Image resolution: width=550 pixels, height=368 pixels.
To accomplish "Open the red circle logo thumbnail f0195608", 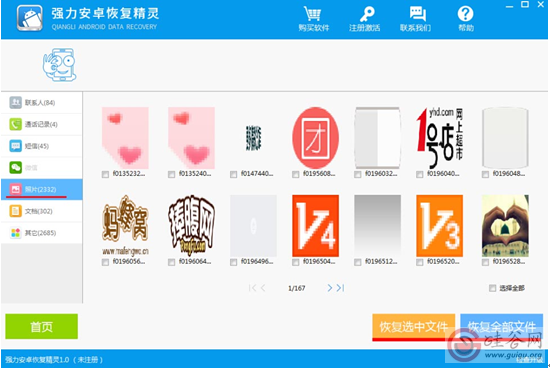I will click(x=316, y=138).
